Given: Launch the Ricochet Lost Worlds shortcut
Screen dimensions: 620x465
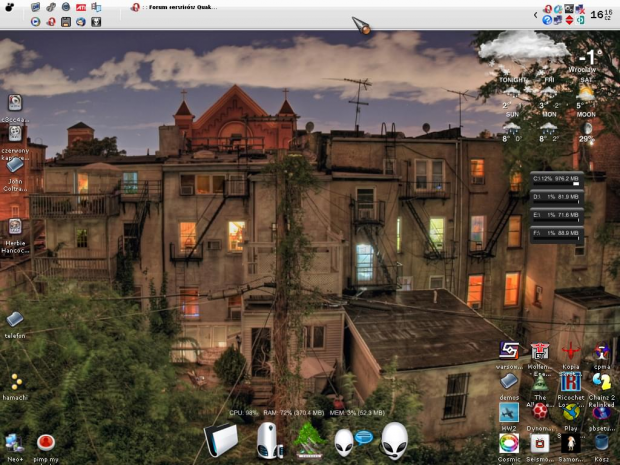Looking at the screenshot, I should tap(571, 382).
